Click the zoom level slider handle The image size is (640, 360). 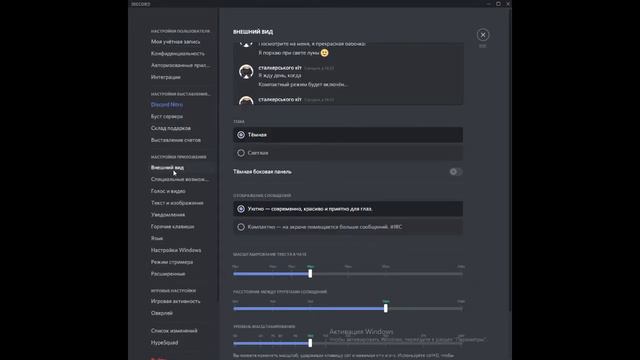(310, 343)
